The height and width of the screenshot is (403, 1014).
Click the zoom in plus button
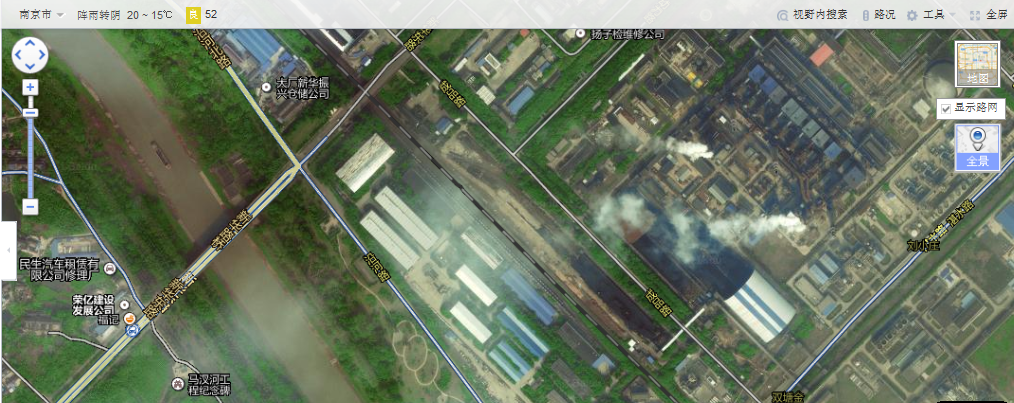(30, 88)
